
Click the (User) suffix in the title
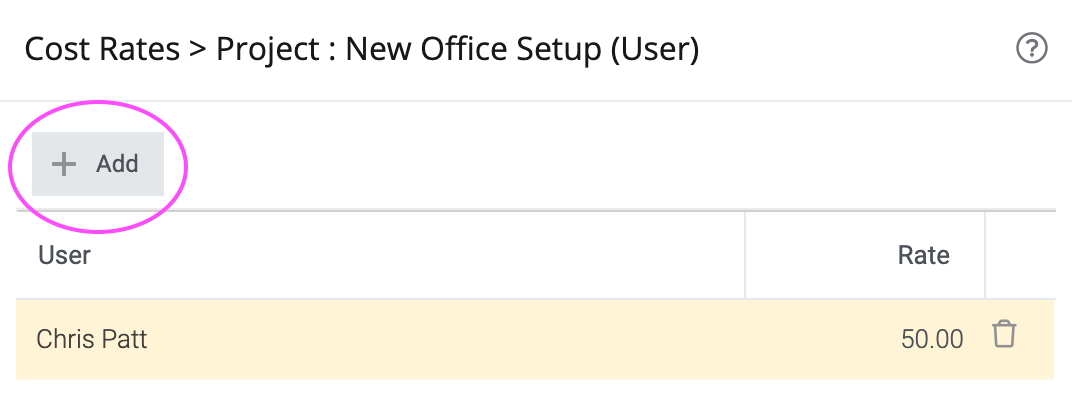654,50
